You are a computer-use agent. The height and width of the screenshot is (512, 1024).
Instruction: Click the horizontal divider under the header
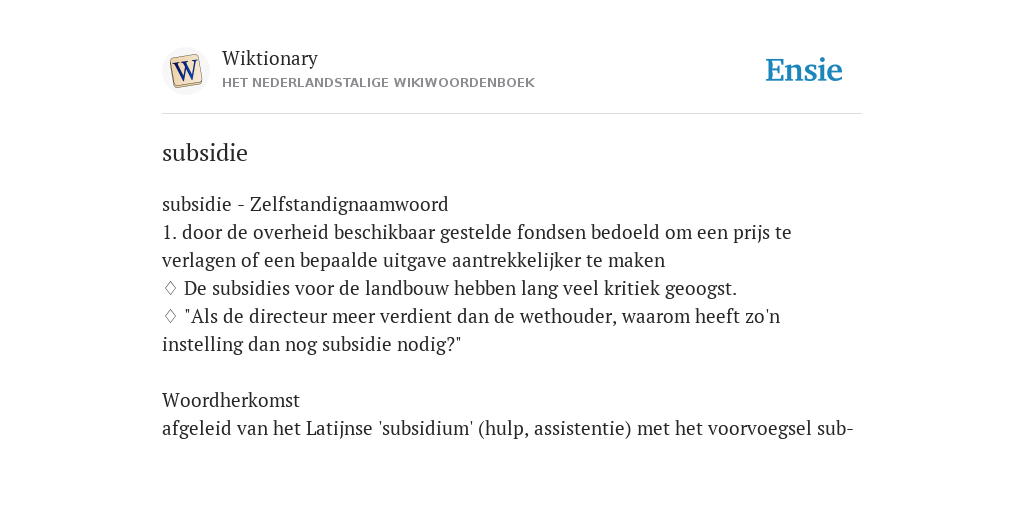512,114
